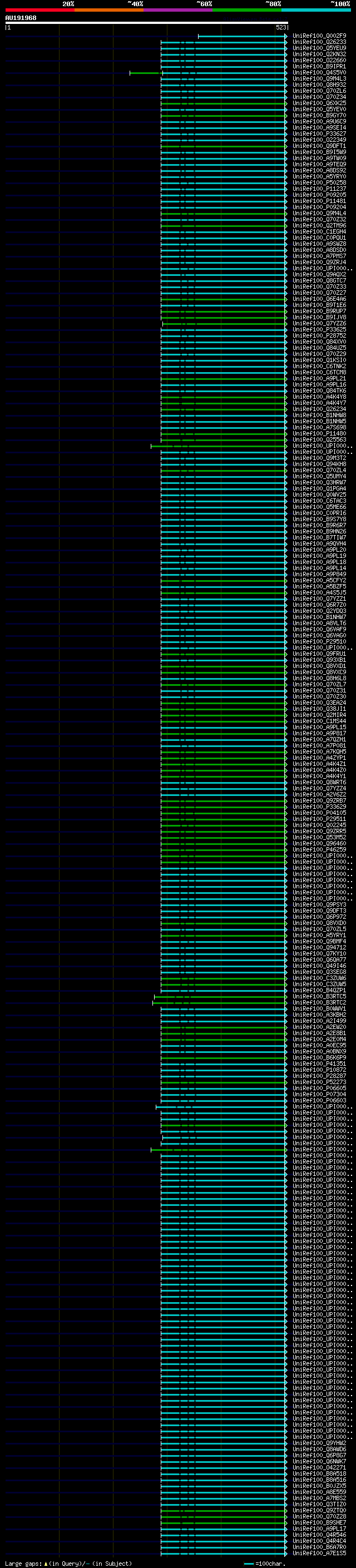
Task: Click the orange ~40% identity color bar
Action: [109, 10]
